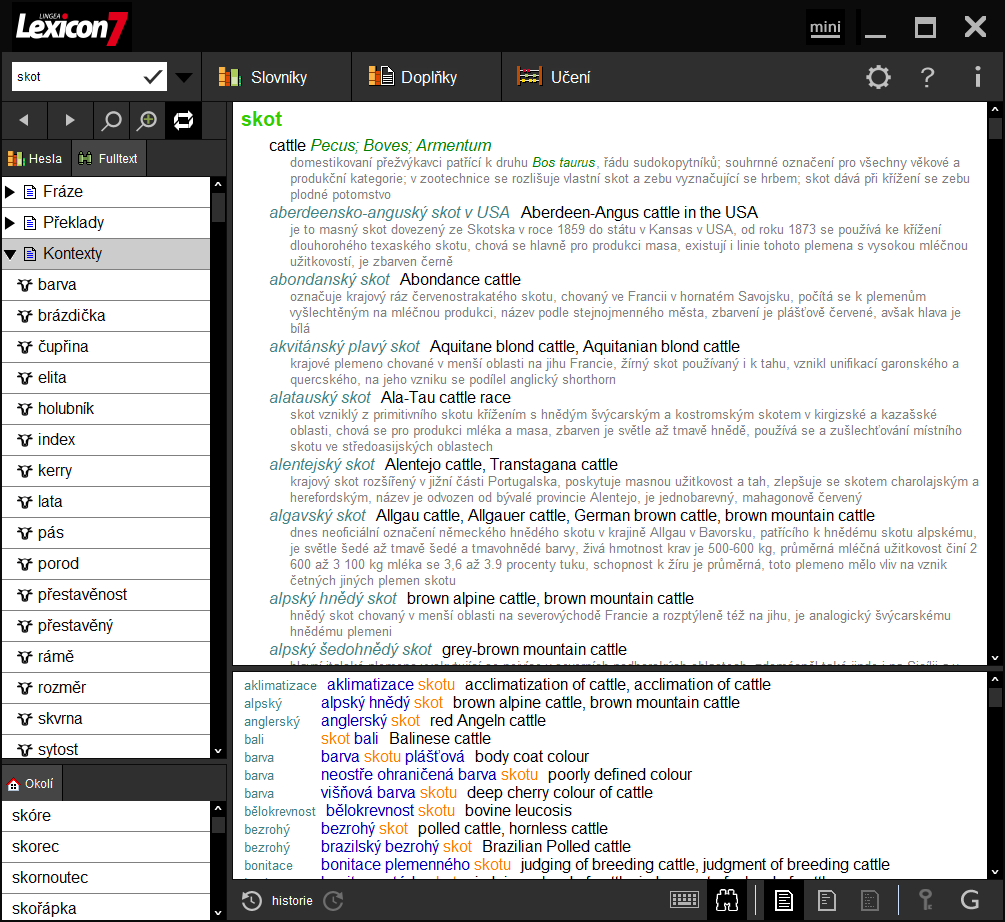Select the rozměr context entry

[106, 687]
